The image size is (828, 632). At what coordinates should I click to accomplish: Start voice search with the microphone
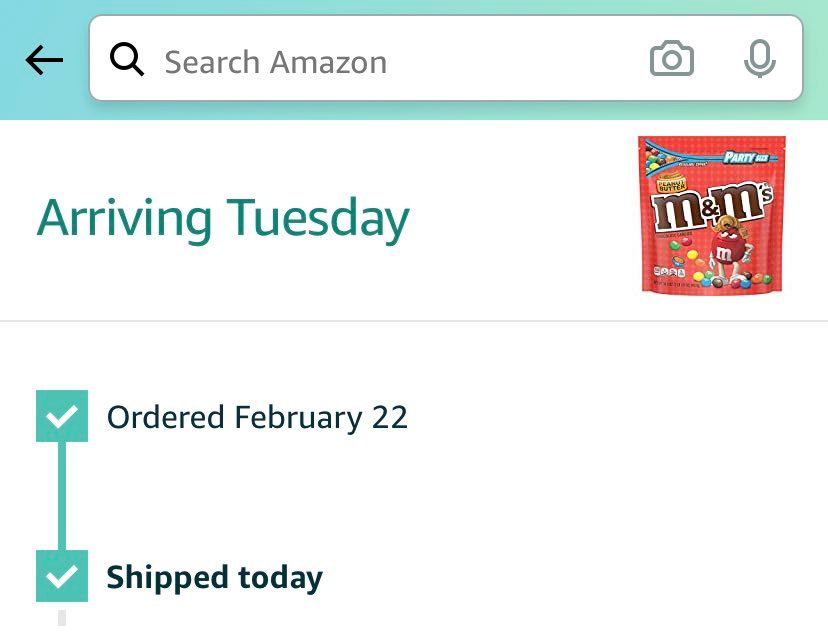tap(759, 60)
